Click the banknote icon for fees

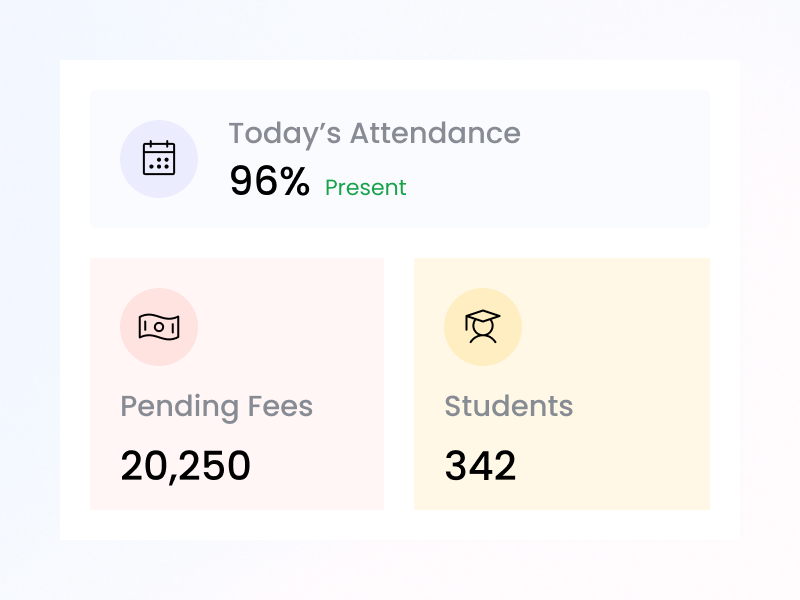[x=159, y=326]
